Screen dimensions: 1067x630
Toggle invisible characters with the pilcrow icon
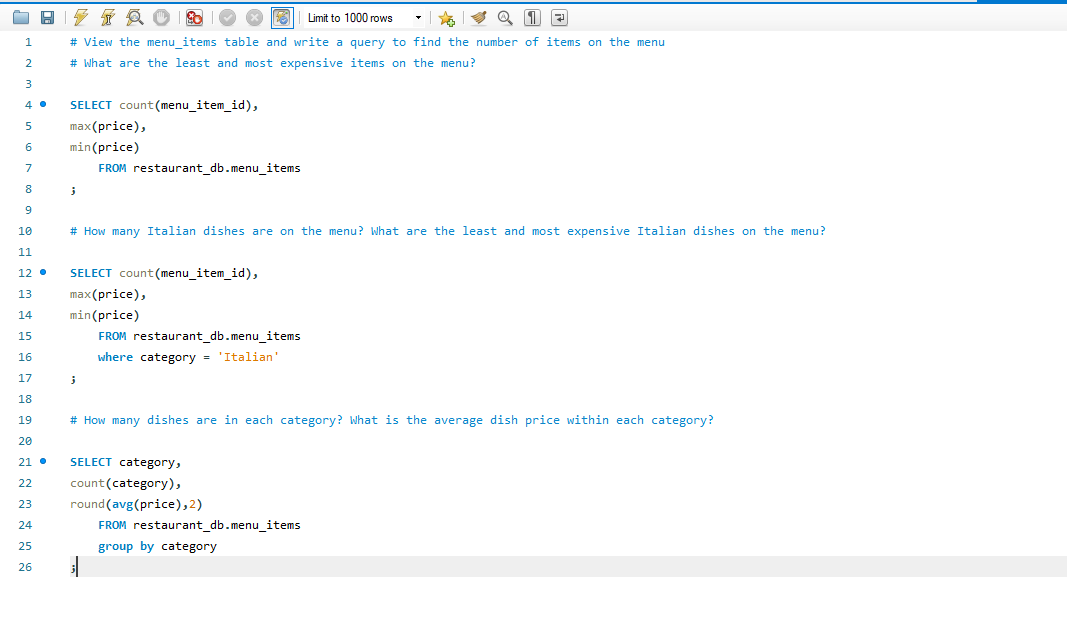(533, 18)
